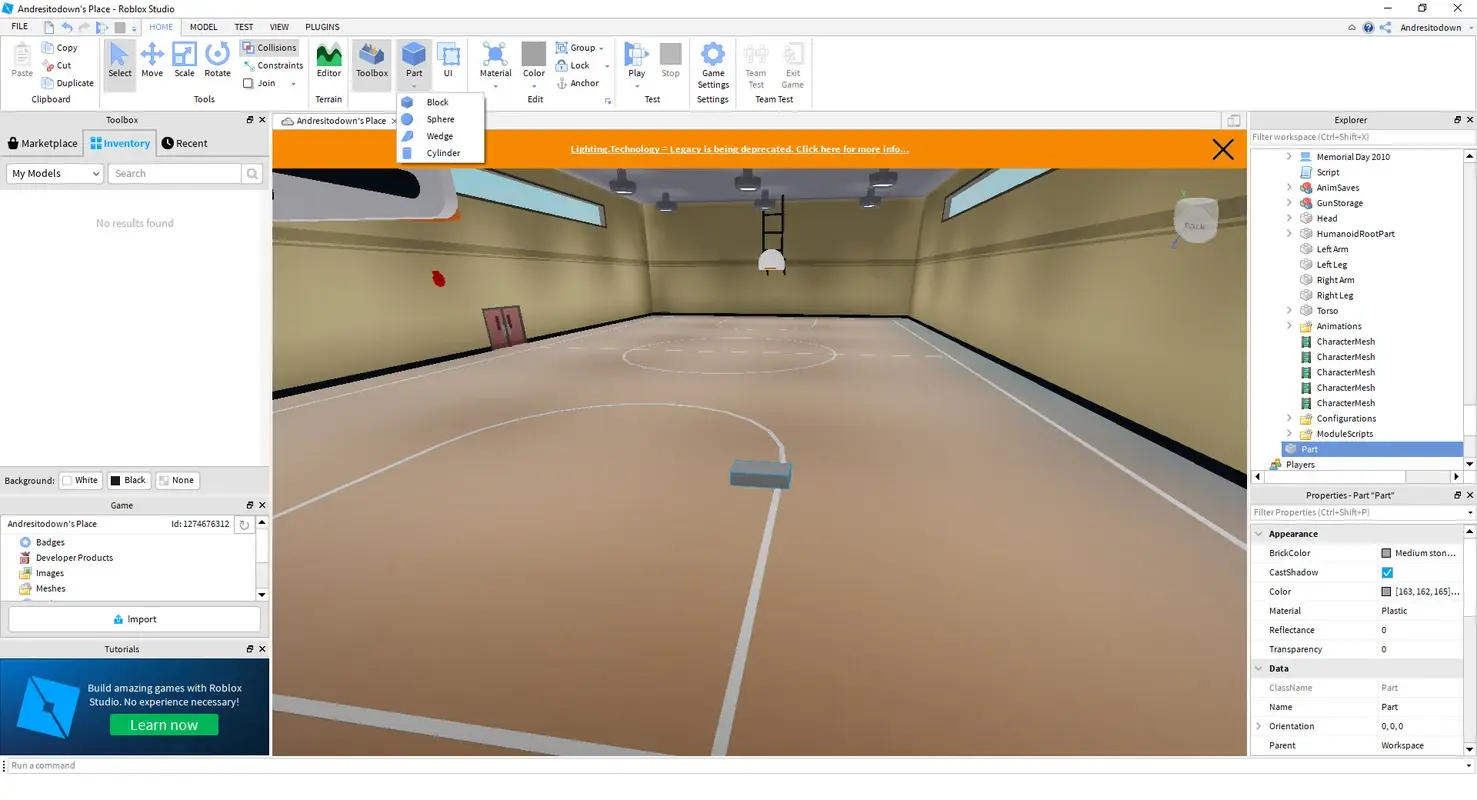Screen dimensions: 1477x800
Task: Expand the Torso item in Explorer
Action: 1289,310
